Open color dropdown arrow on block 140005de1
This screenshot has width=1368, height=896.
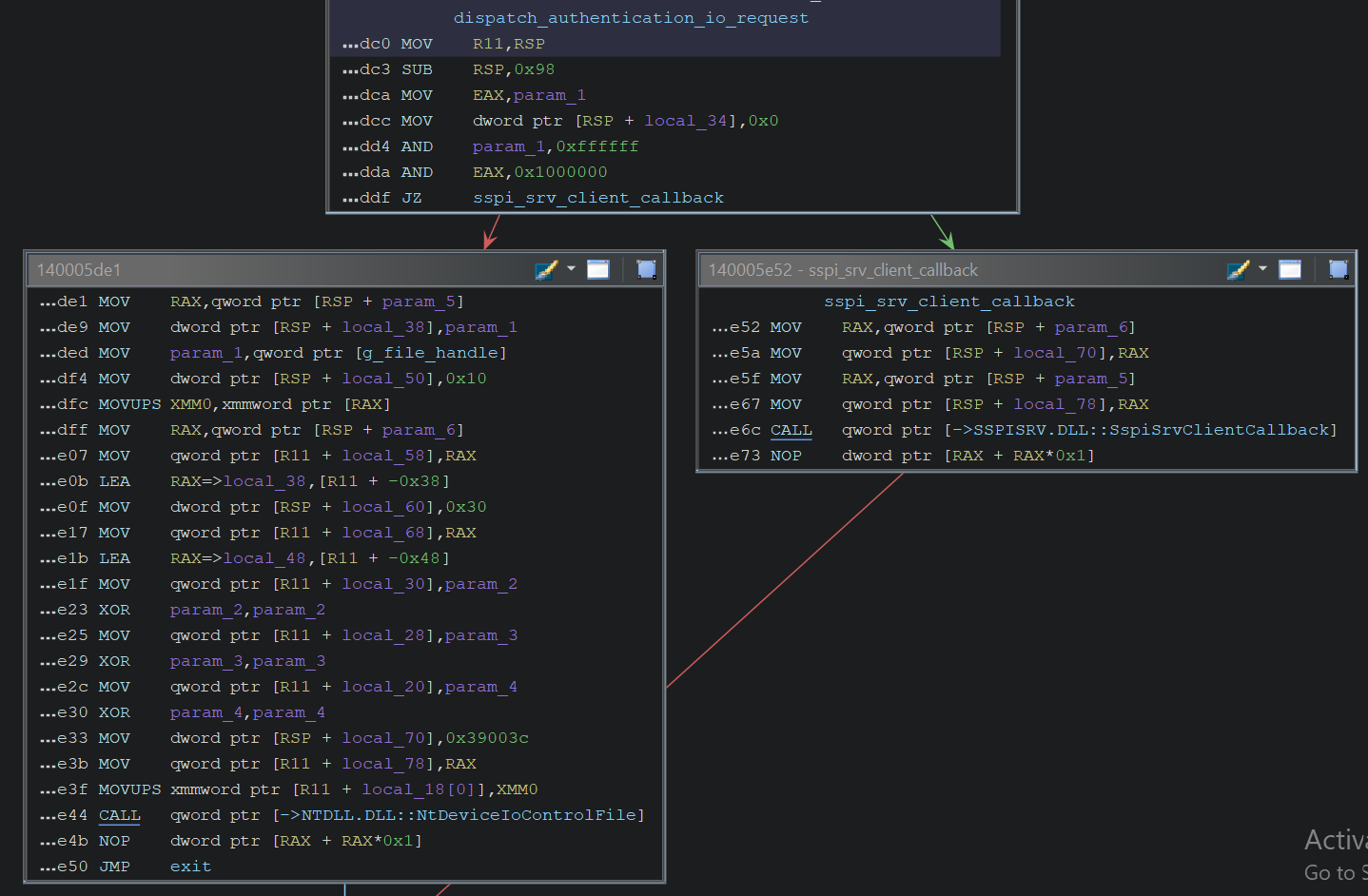571,269
